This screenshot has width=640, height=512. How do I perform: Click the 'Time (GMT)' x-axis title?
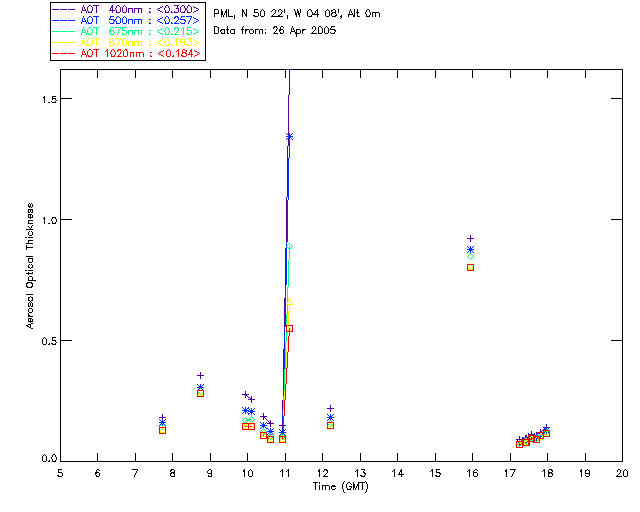(x=340, y=487)
